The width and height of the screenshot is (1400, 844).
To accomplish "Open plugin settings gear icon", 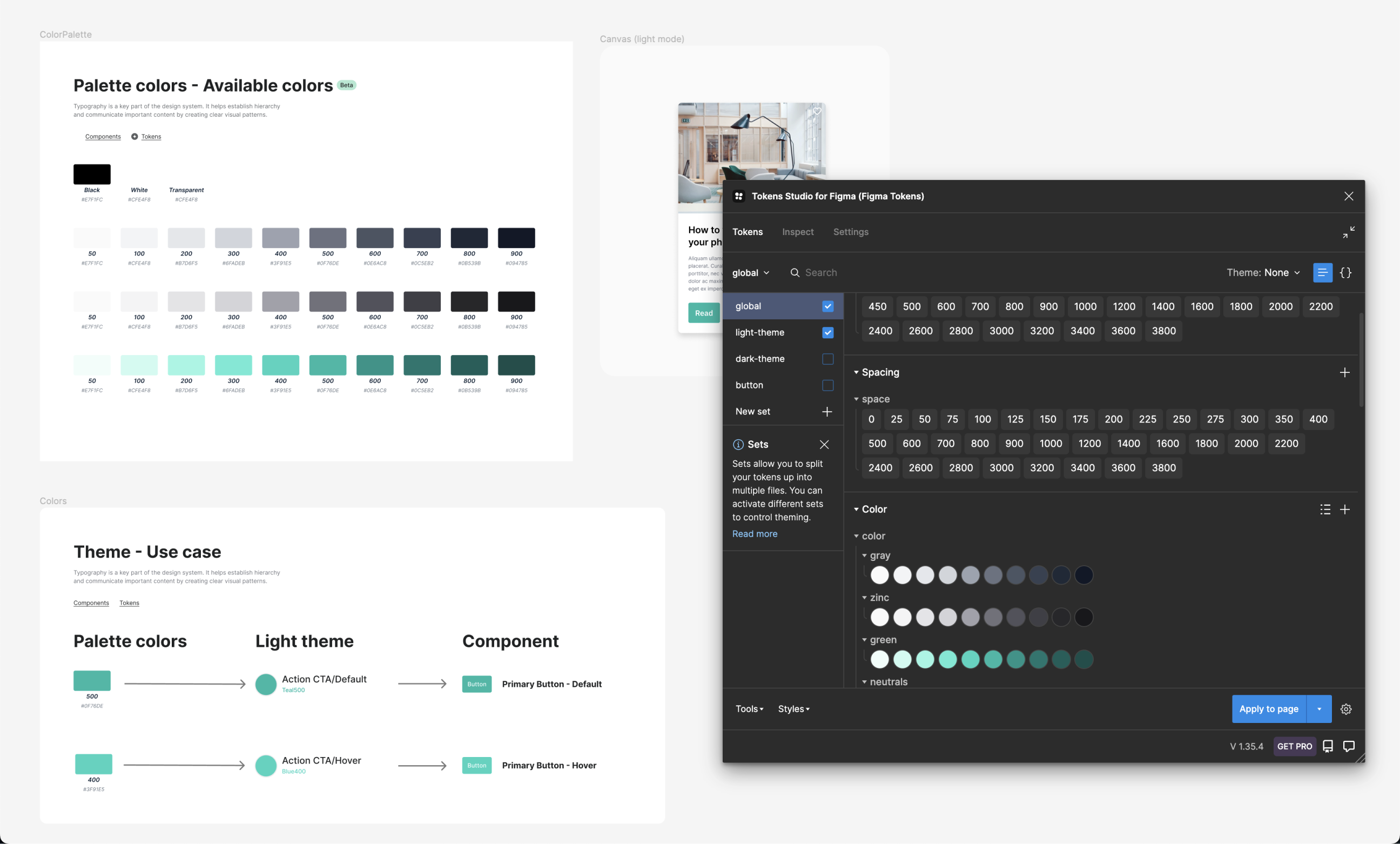I will (x=1345, y=709).
